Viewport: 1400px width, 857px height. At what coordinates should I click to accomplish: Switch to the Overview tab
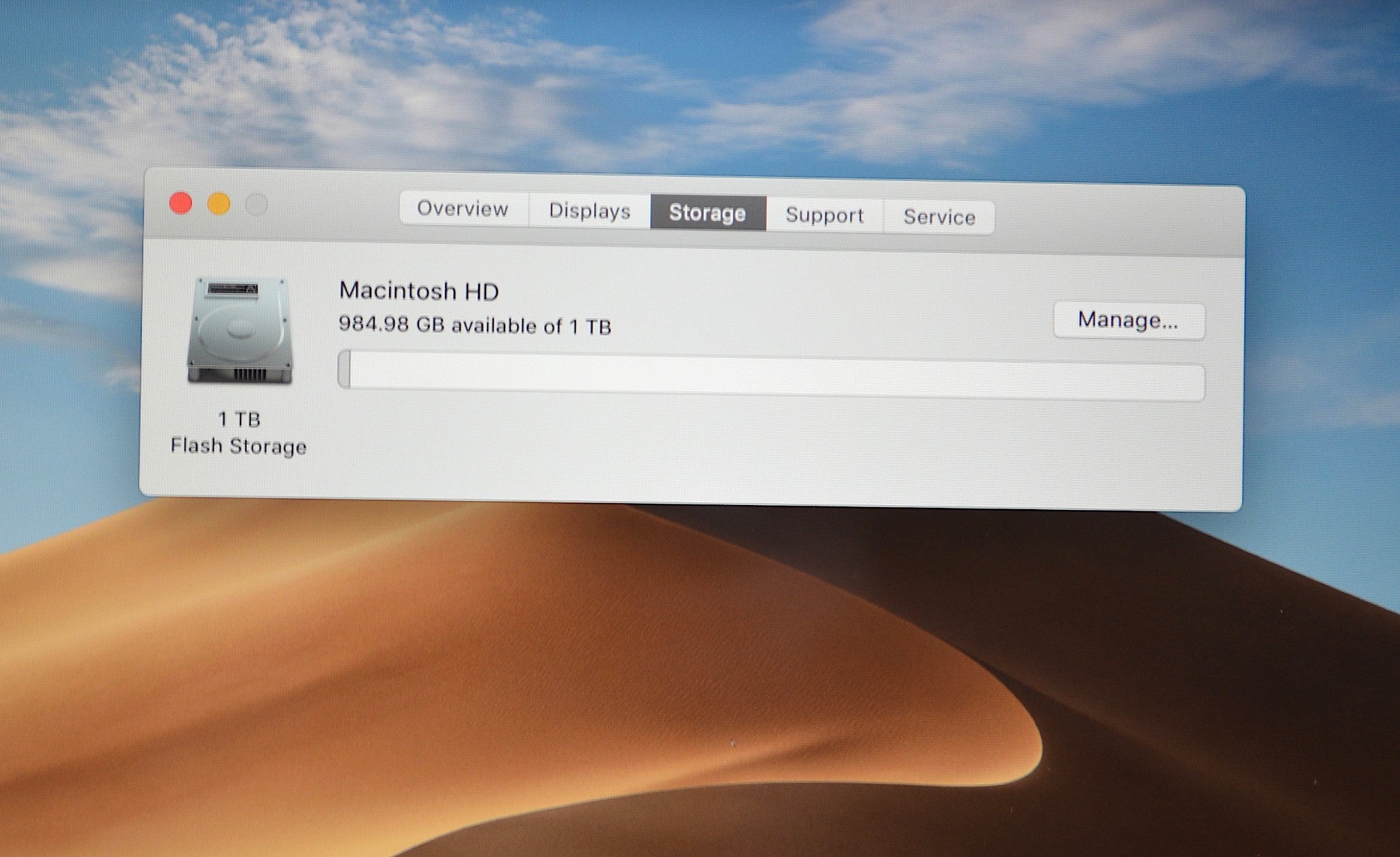463,208
